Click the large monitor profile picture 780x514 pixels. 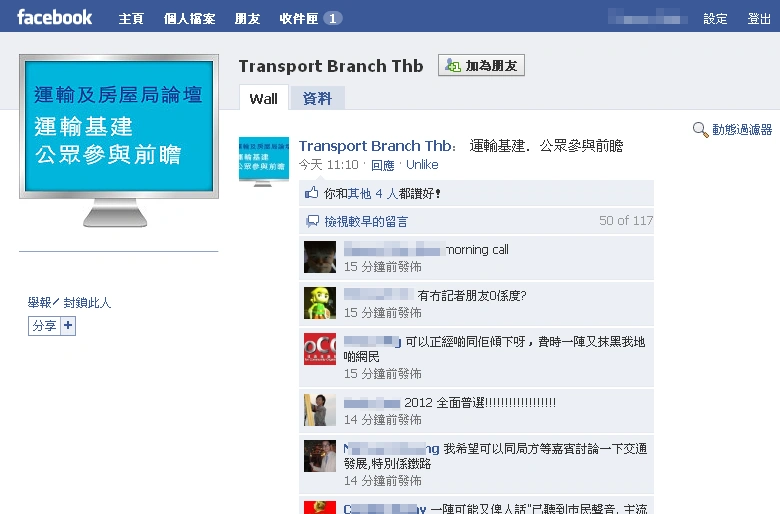tap(119, 140)
